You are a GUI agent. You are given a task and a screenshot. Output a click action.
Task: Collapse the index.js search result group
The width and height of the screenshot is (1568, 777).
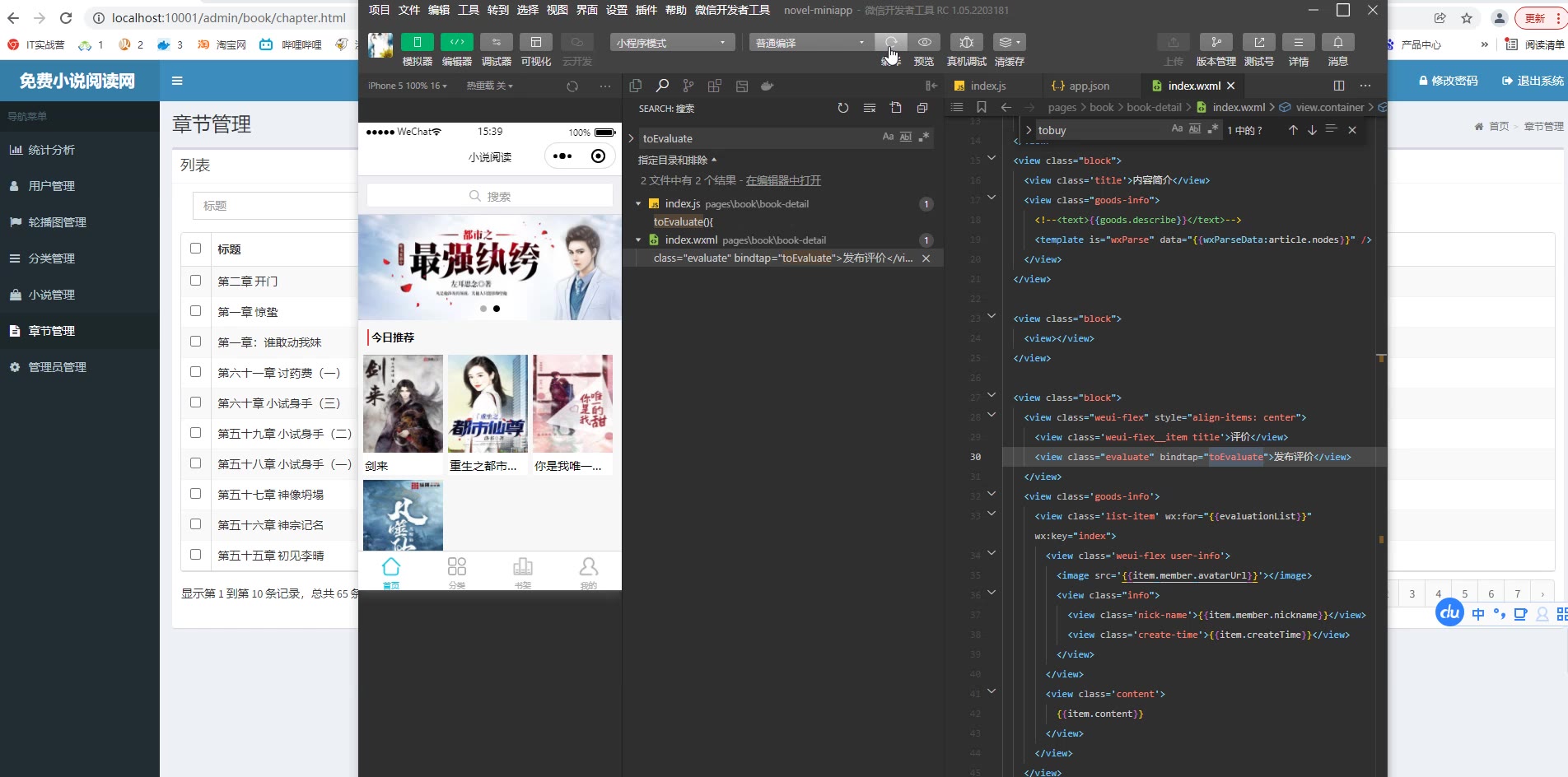[638, 204]
